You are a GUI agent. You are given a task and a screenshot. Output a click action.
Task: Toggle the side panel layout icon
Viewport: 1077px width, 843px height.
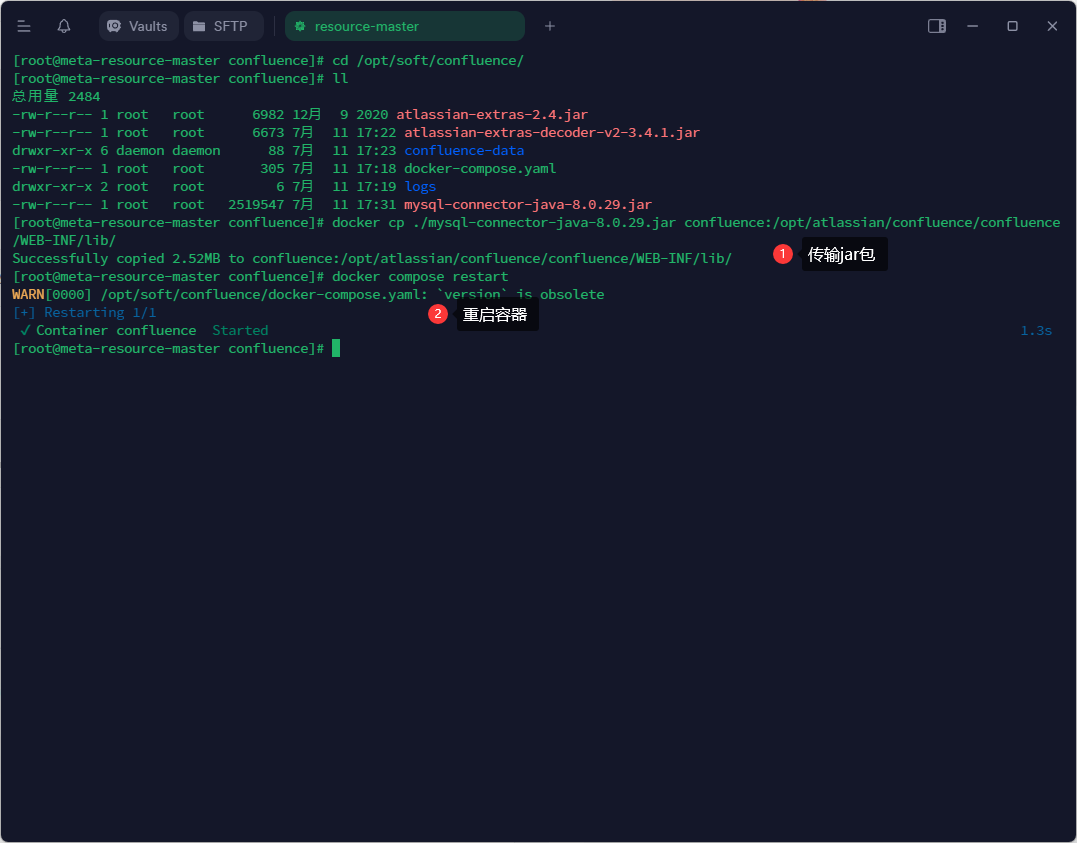click(x=937, y=26)
